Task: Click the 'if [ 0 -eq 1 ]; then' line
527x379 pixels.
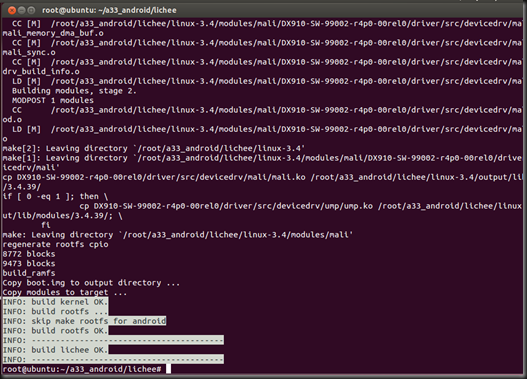Action: [x=55, y=196]
